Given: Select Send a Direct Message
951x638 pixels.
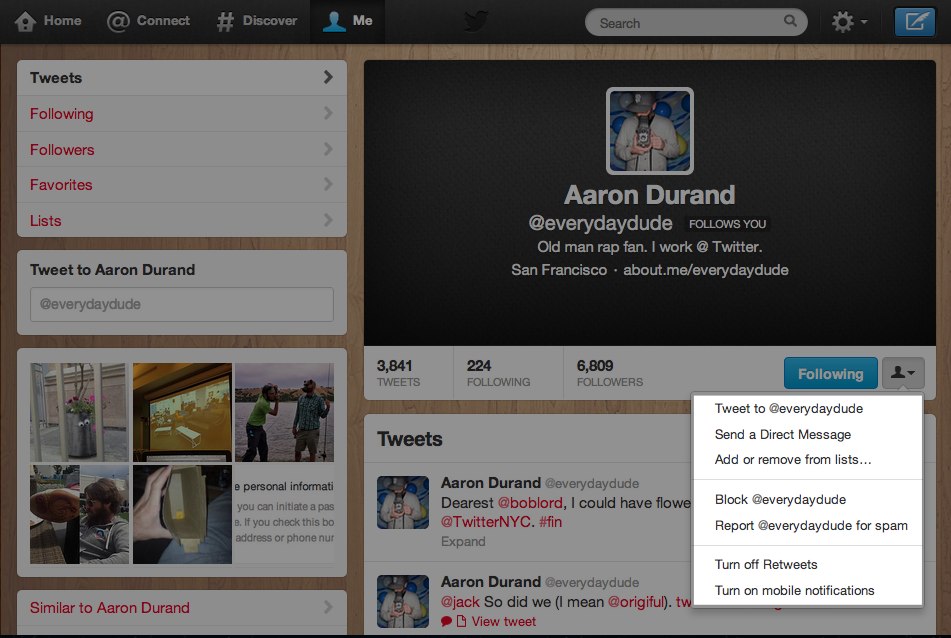Looking at the screenshot, I should tap(783, 434).
